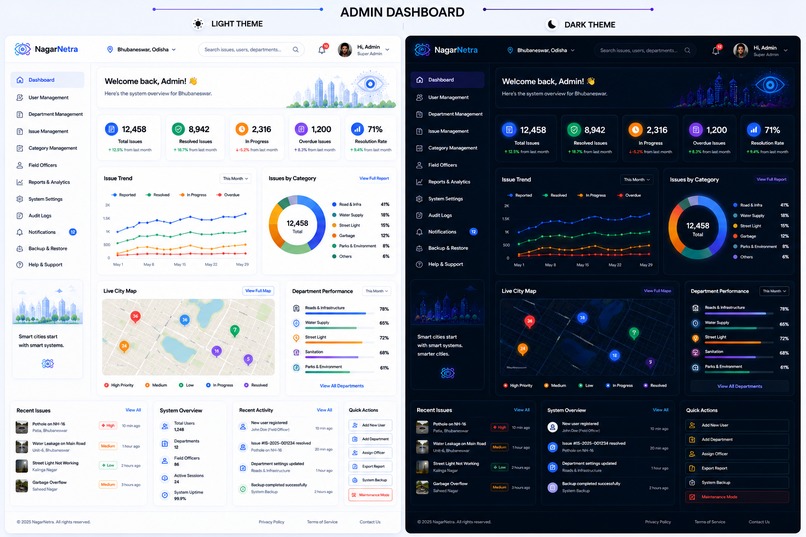Image resolution: width=806 pixels, height=537 pixels.
Task: Click Export Report quick action in light theme
Action: pos(370,466)
